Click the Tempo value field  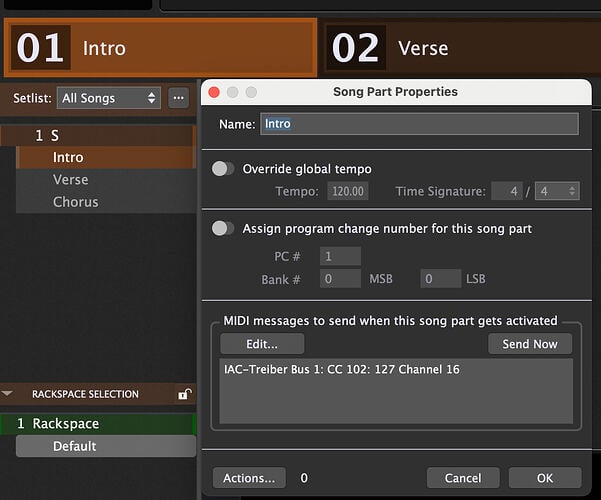pyautogui.click(x=349, y=191)
